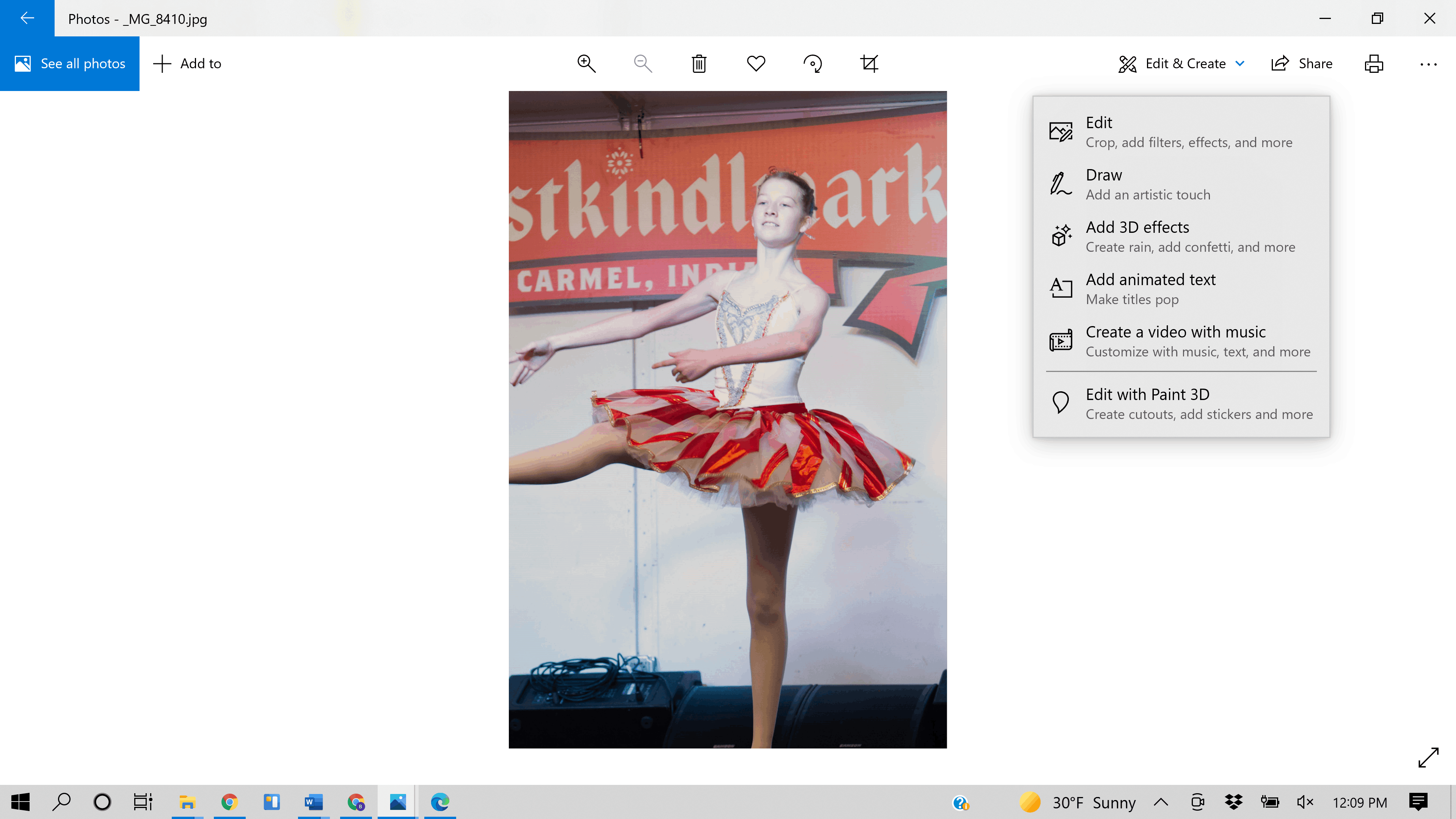The width and height of the screenshot is (1456, 819).
Task: Rotate the photo using rotate icon
Action: (813, 63)
